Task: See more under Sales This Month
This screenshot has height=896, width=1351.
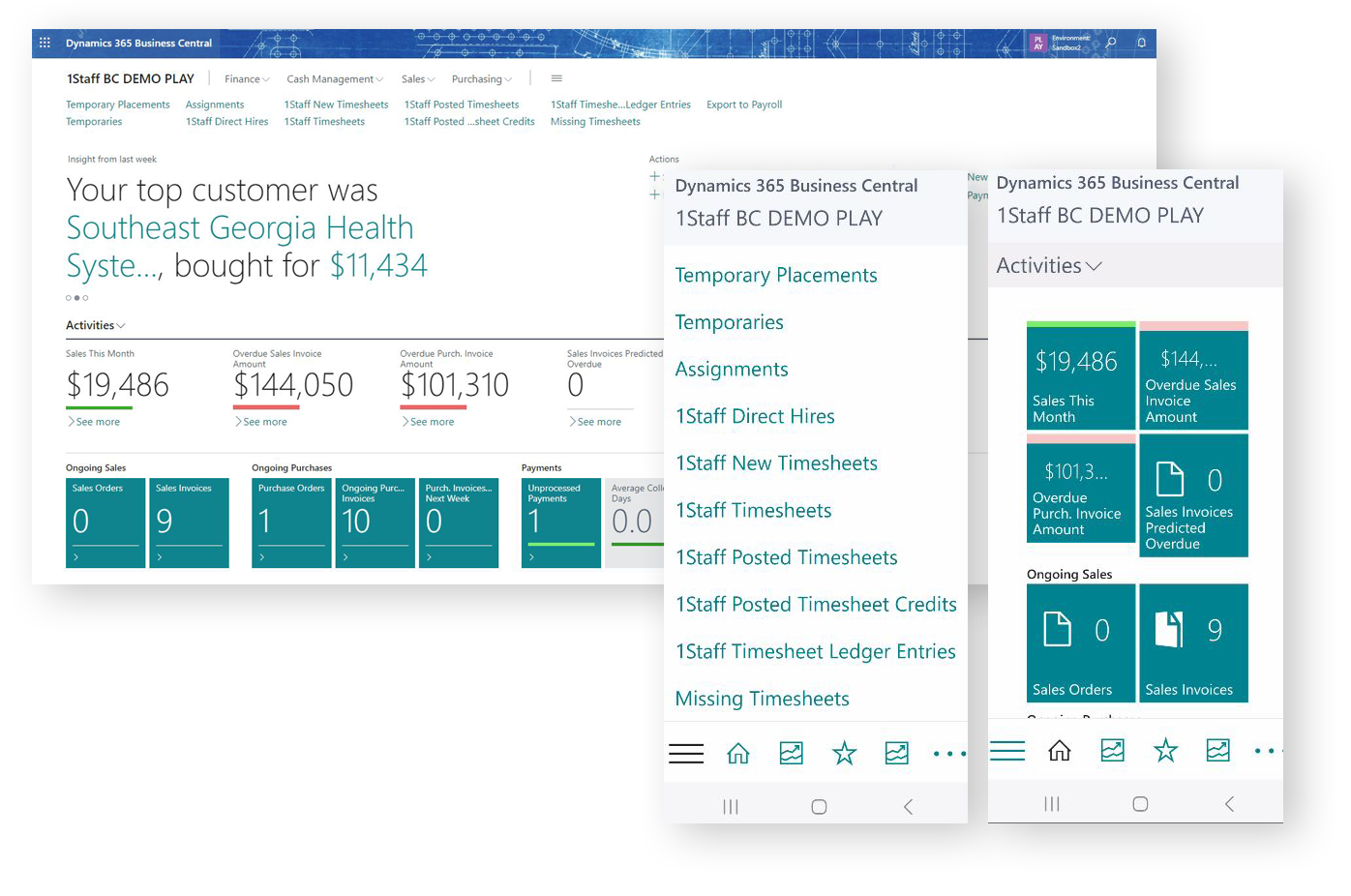Action: click(x=94, y=422)
